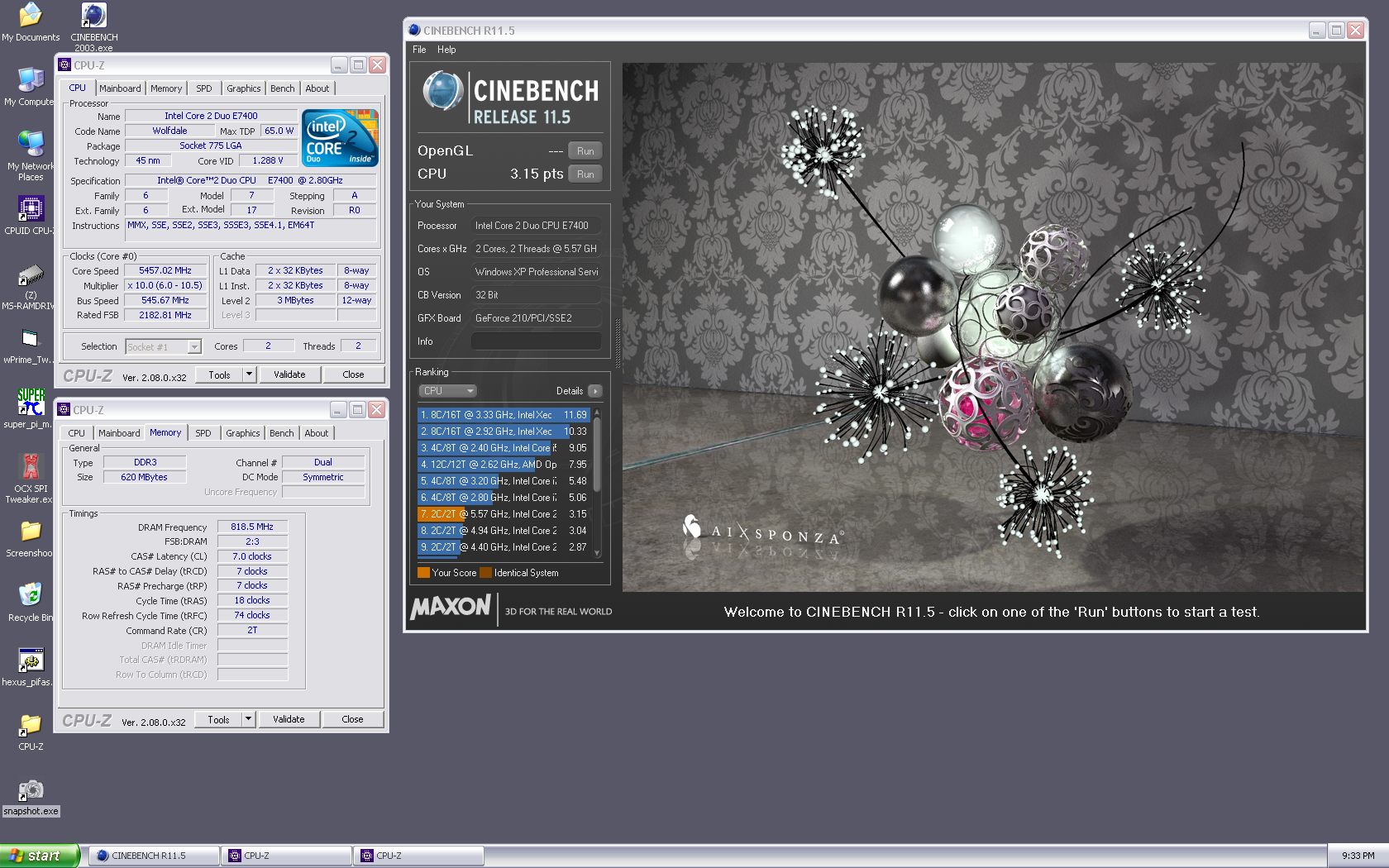Open the CPU ranking type dropdown
Image resolution: width=1389 pixels, height=868 pixels.
tap(447, 391)
